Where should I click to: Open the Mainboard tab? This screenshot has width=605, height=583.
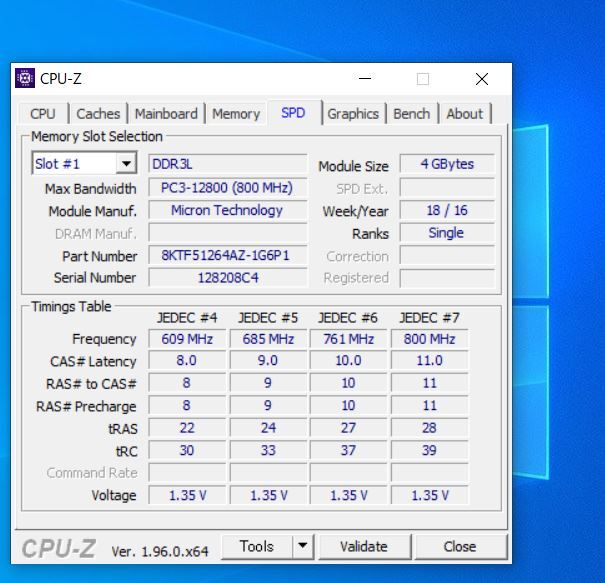(x=166, y=114)
